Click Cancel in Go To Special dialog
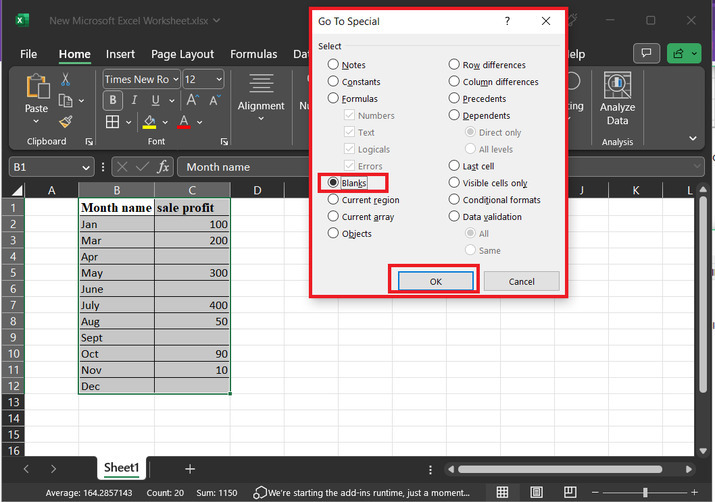This screenshot has height=502, width=715. [x=521, y=282]
